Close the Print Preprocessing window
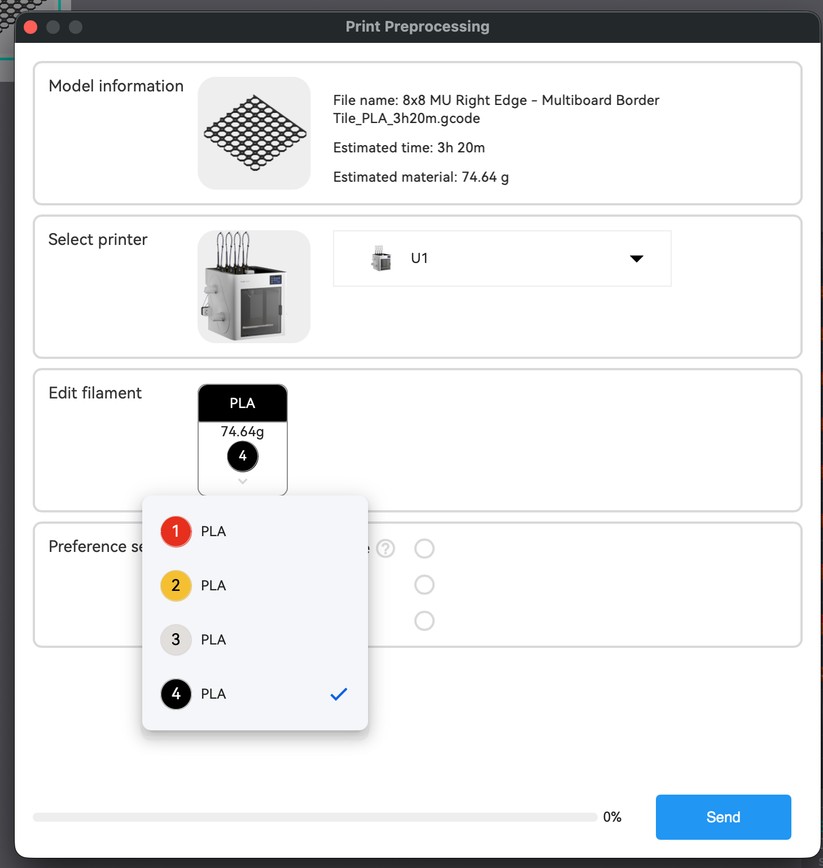The width and height of the screenshot is (823, 868). click(x=30, y=27)
